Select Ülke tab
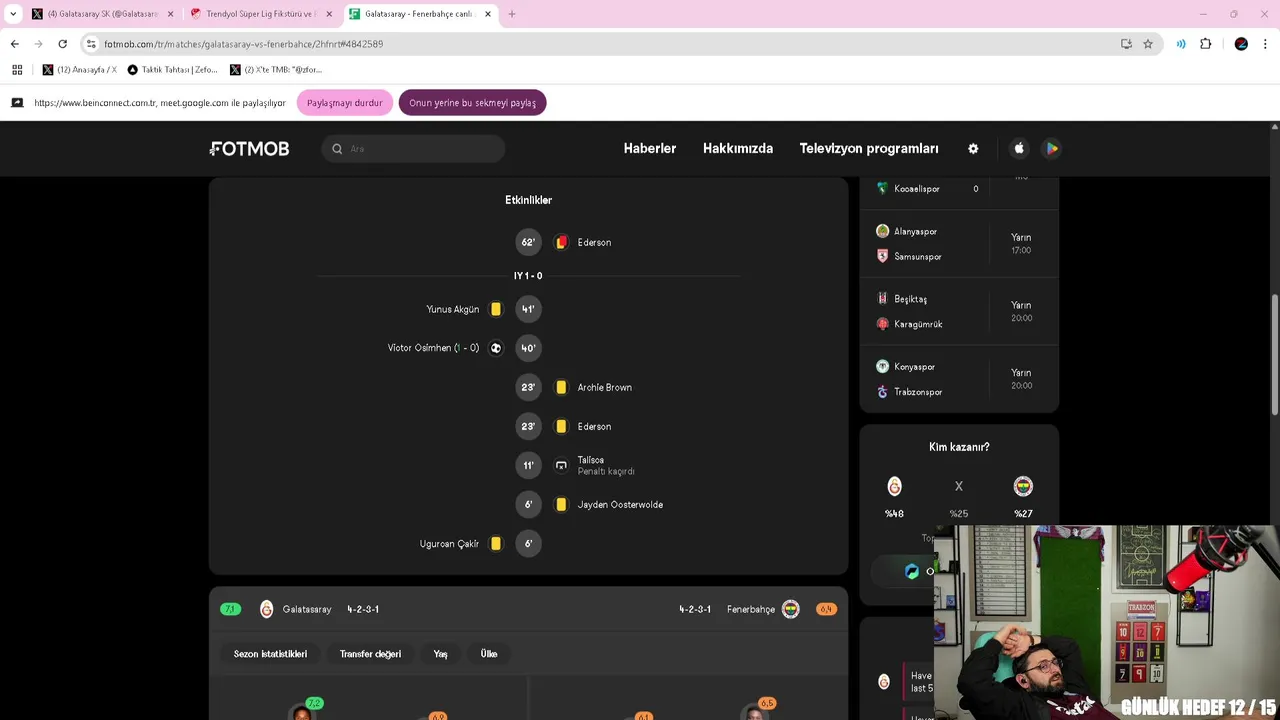The width and height of the screenshot is (1280, 720). coord(489,654)
